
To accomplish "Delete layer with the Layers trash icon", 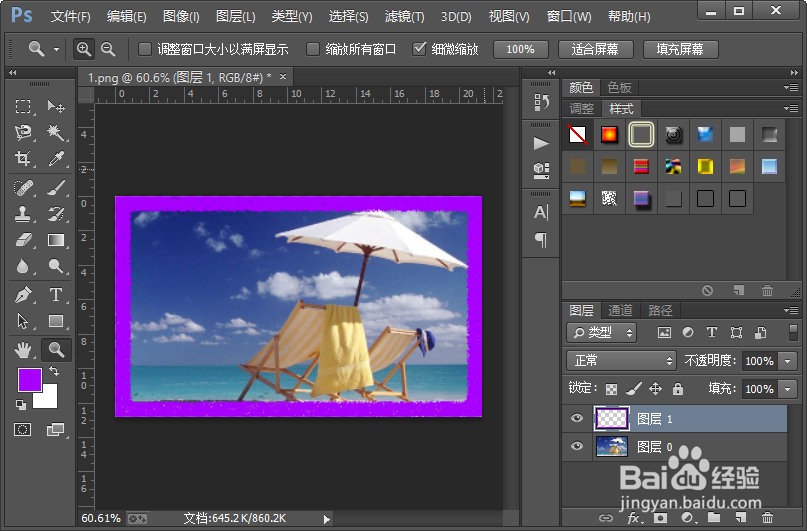I will point(767,518).
